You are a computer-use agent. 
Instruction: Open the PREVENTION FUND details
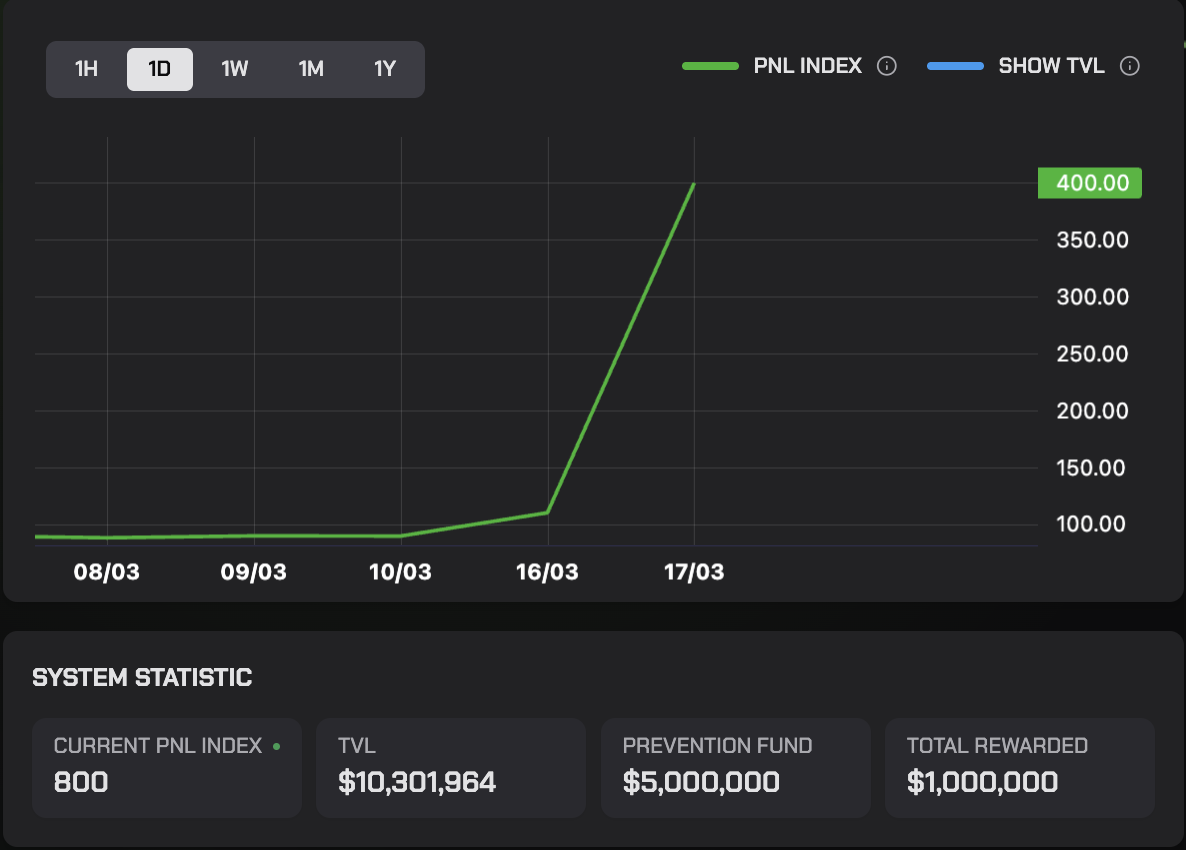point(735,768)
